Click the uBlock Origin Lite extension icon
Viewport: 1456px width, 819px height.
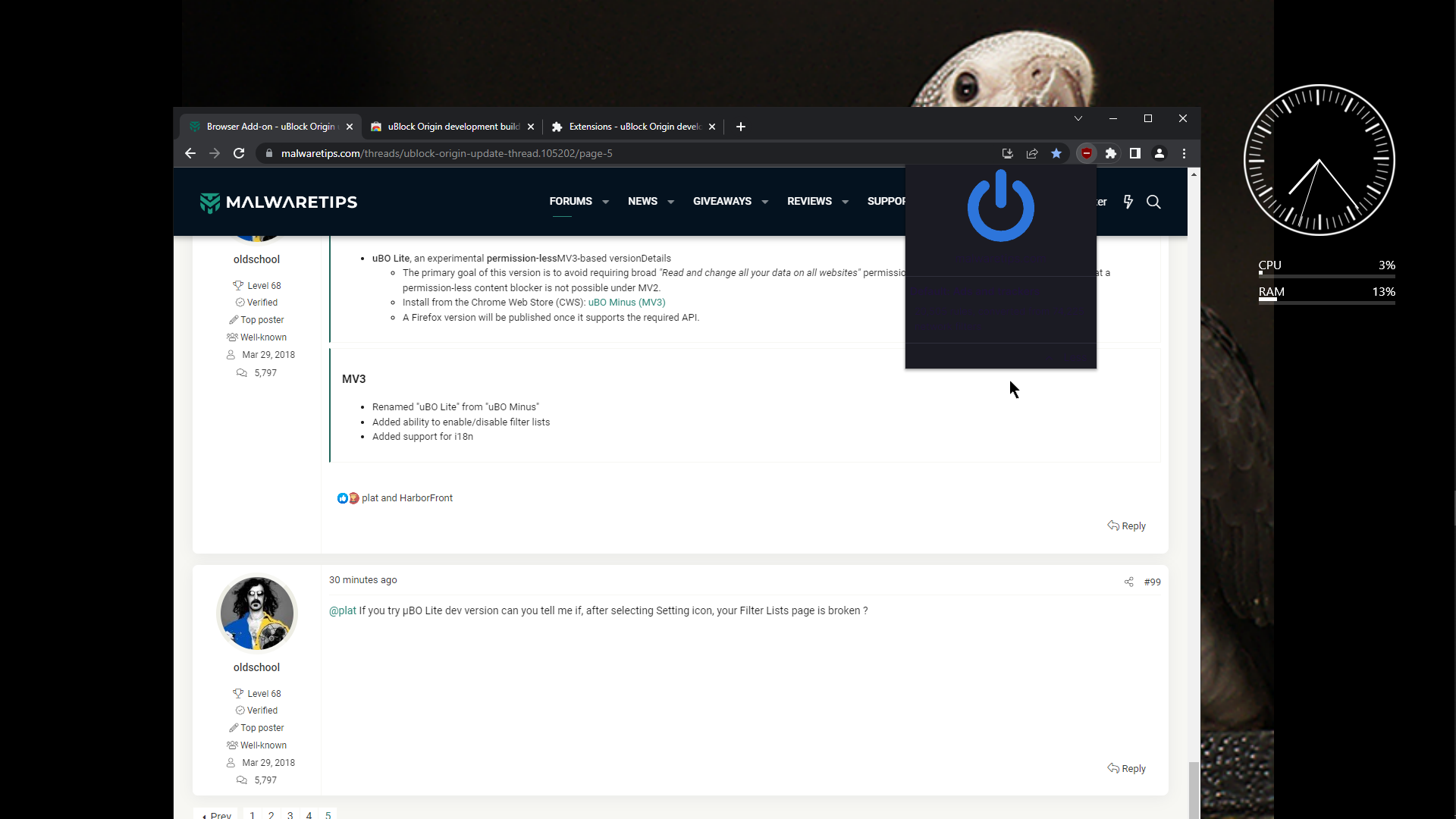[x=1087, y=153]
